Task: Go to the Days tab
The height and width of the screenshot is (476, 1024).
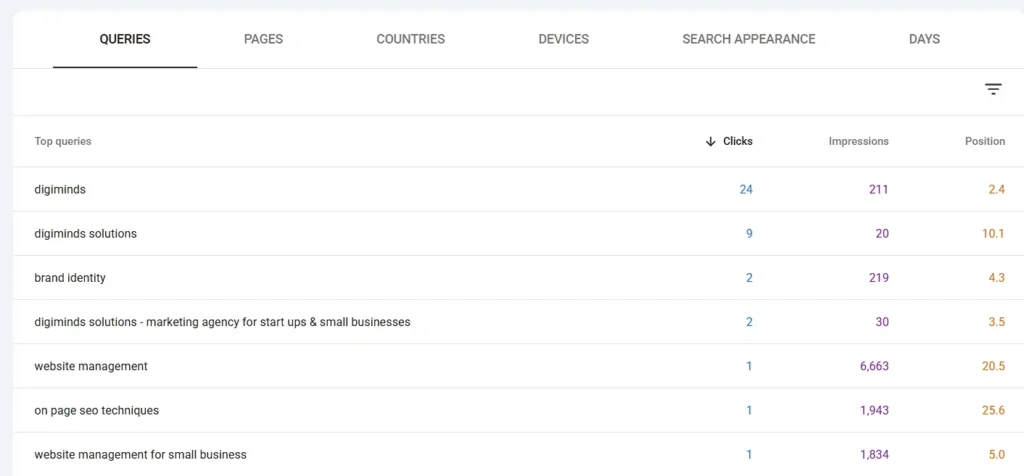Action: pyautogui.click(x=924, y=39)
